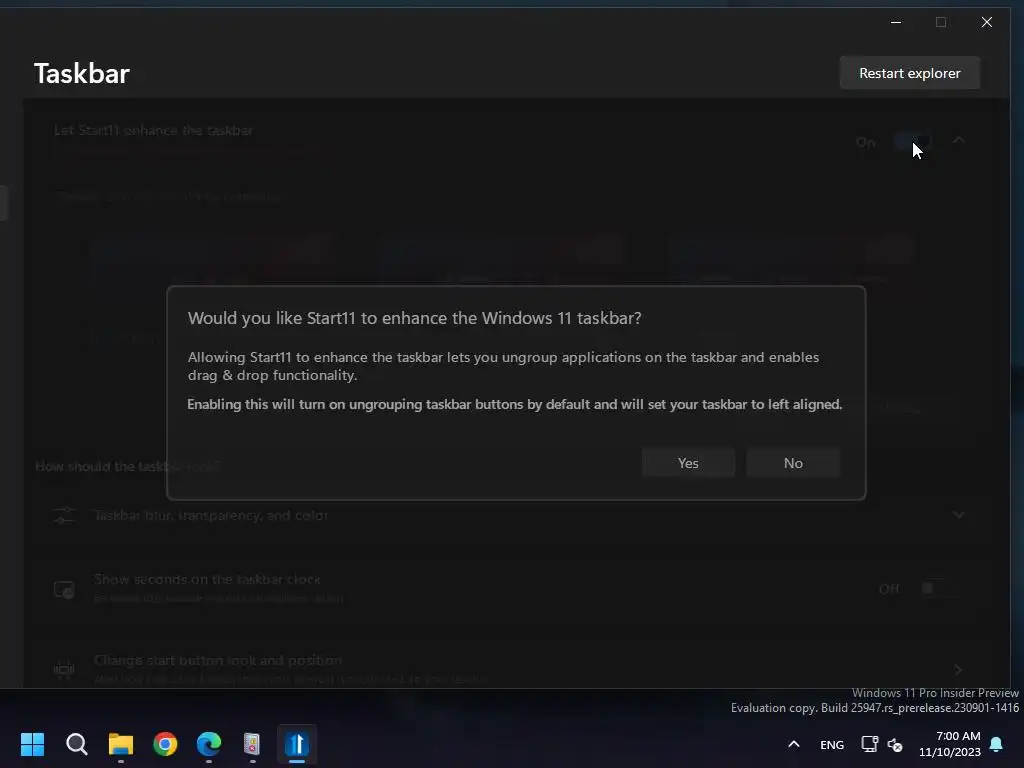Screen dimensions: 1024x768
Task: Open taskbar Search
Action: pyautogui.click(x=76, y=744)
